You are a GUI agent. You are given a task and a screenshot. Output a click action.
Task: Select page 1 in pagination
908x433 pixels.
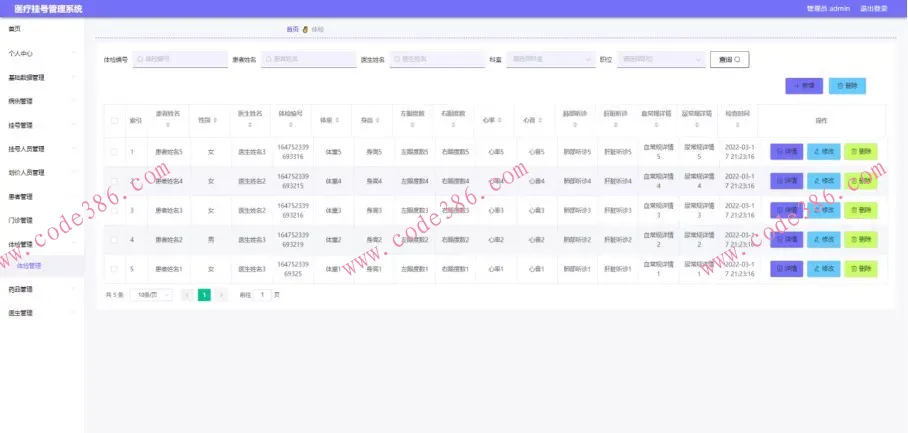tap(204, 295)
